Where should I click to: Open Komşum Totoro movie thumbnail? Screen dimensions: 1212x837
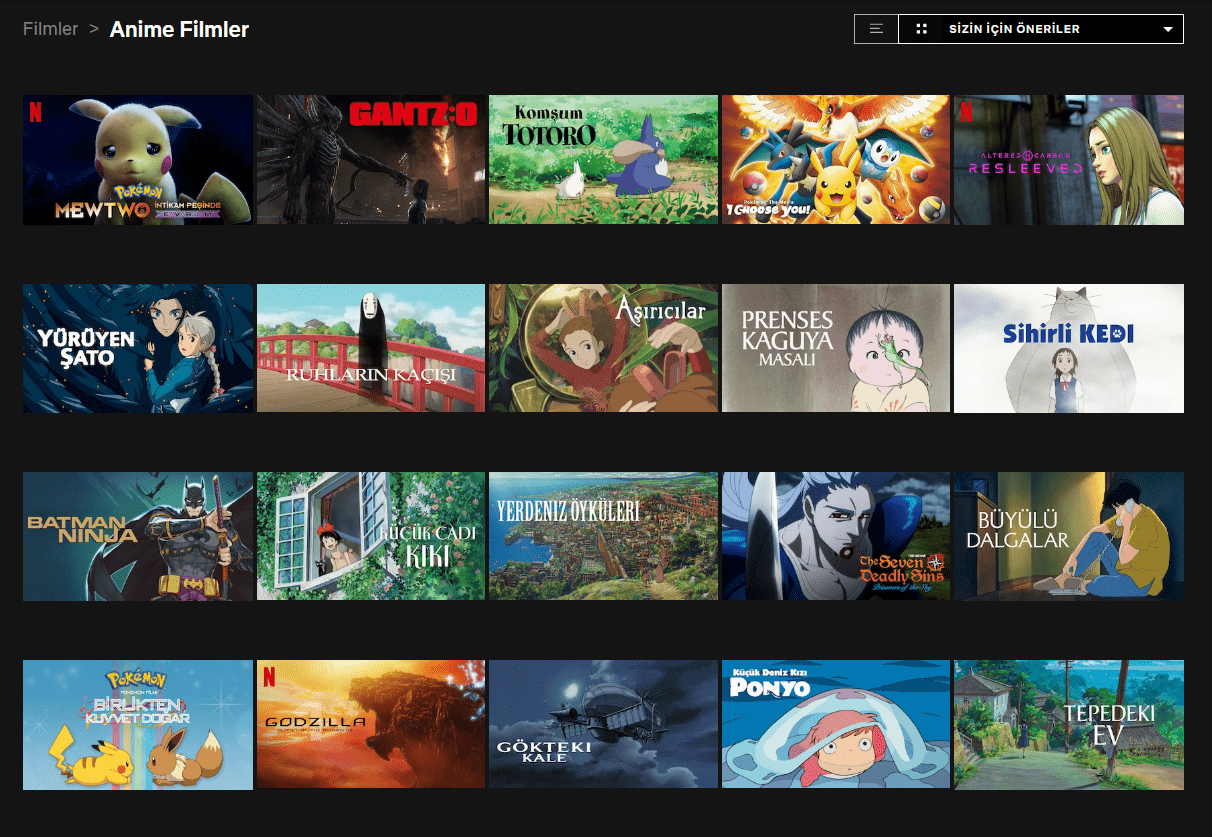point(603,160)
